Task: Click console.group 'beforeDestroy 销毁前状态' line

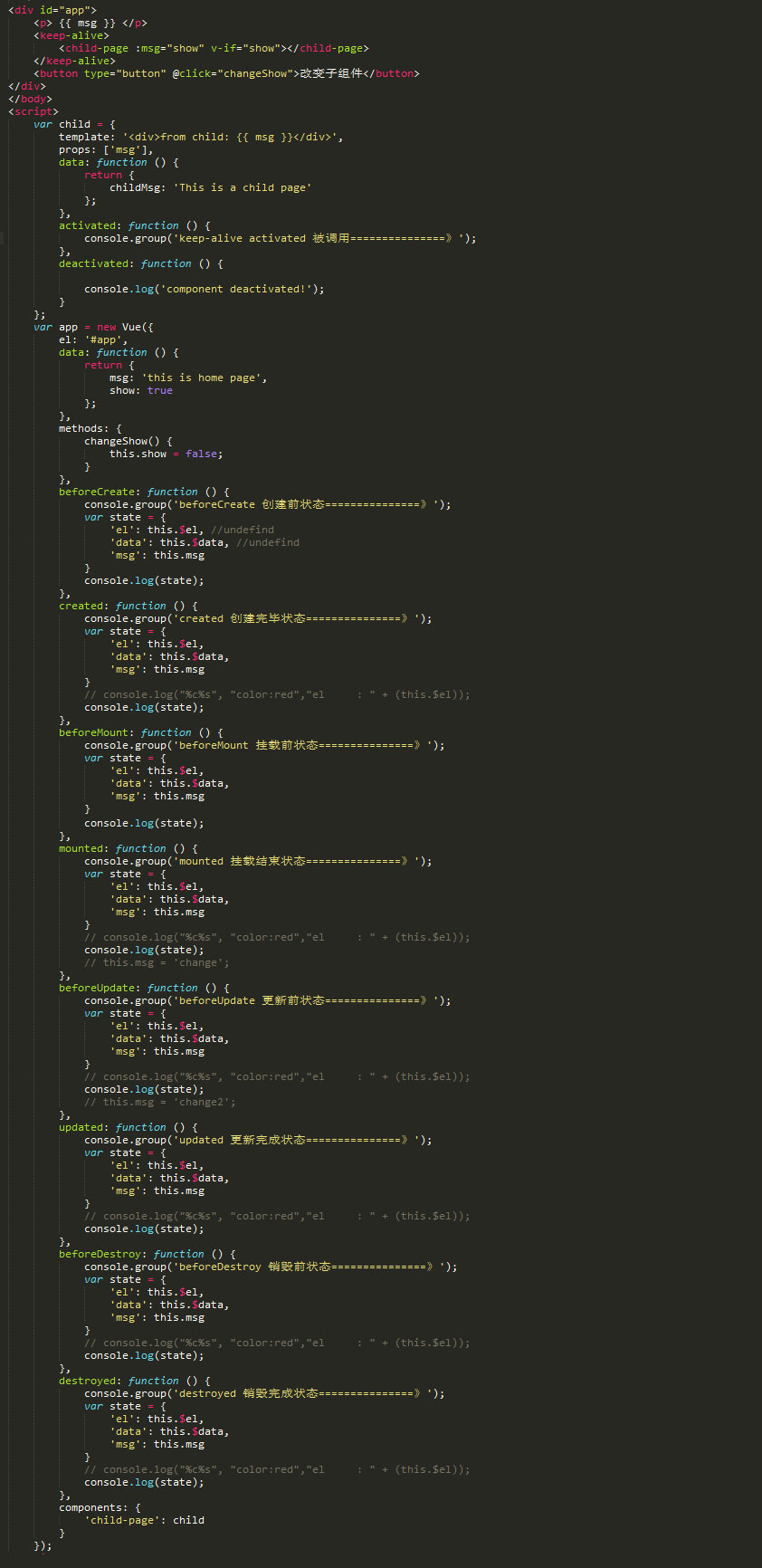Action: click(x=271, y=1267)
